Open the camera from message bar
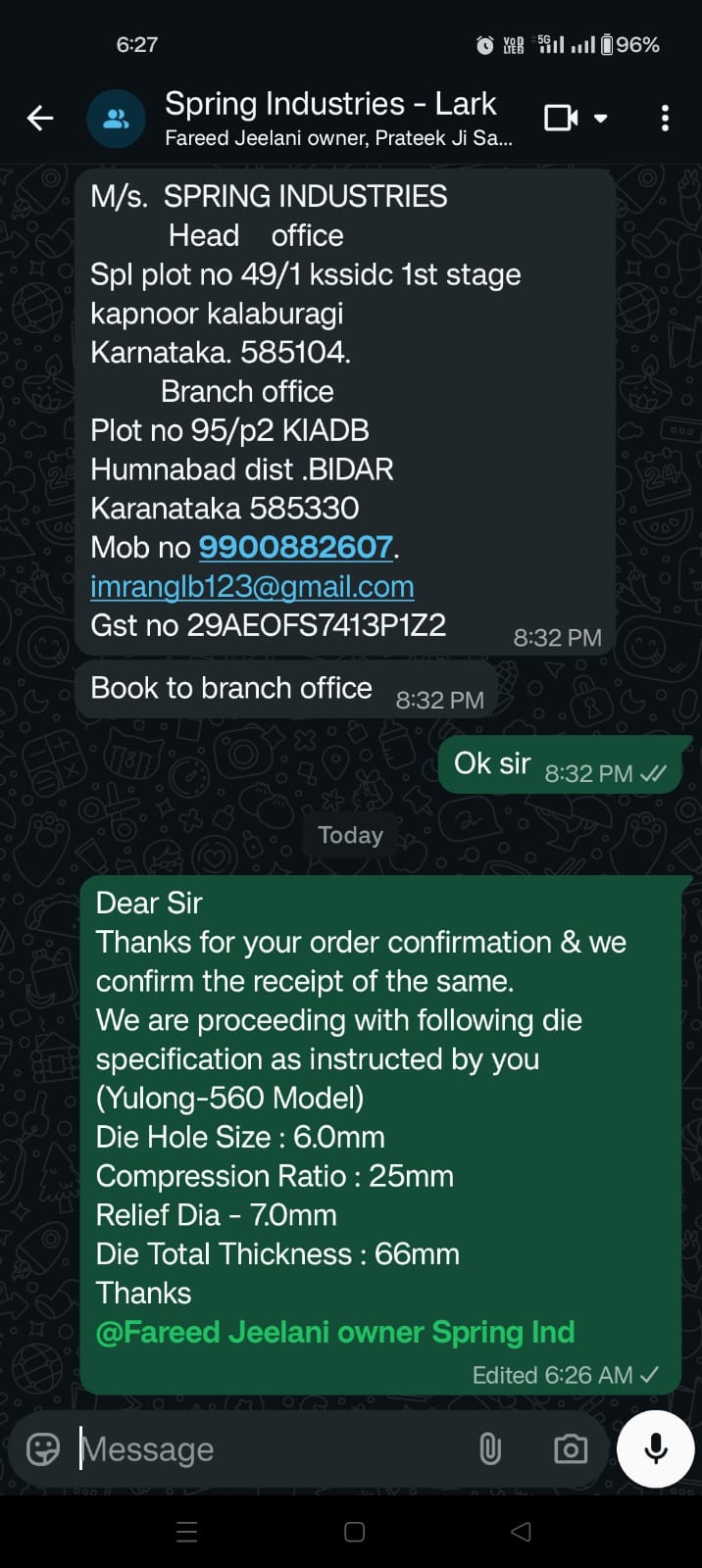Image resolution: width=702 pixels, height=1568 pixels. pyautogui.click(x=570, y=1448)
